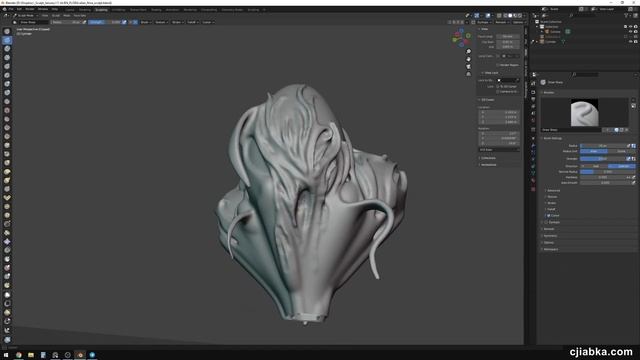This screenshot has height=360, width=640.
Task: Toggle Render Region checkbox in View panel
Action: (498, 65)
